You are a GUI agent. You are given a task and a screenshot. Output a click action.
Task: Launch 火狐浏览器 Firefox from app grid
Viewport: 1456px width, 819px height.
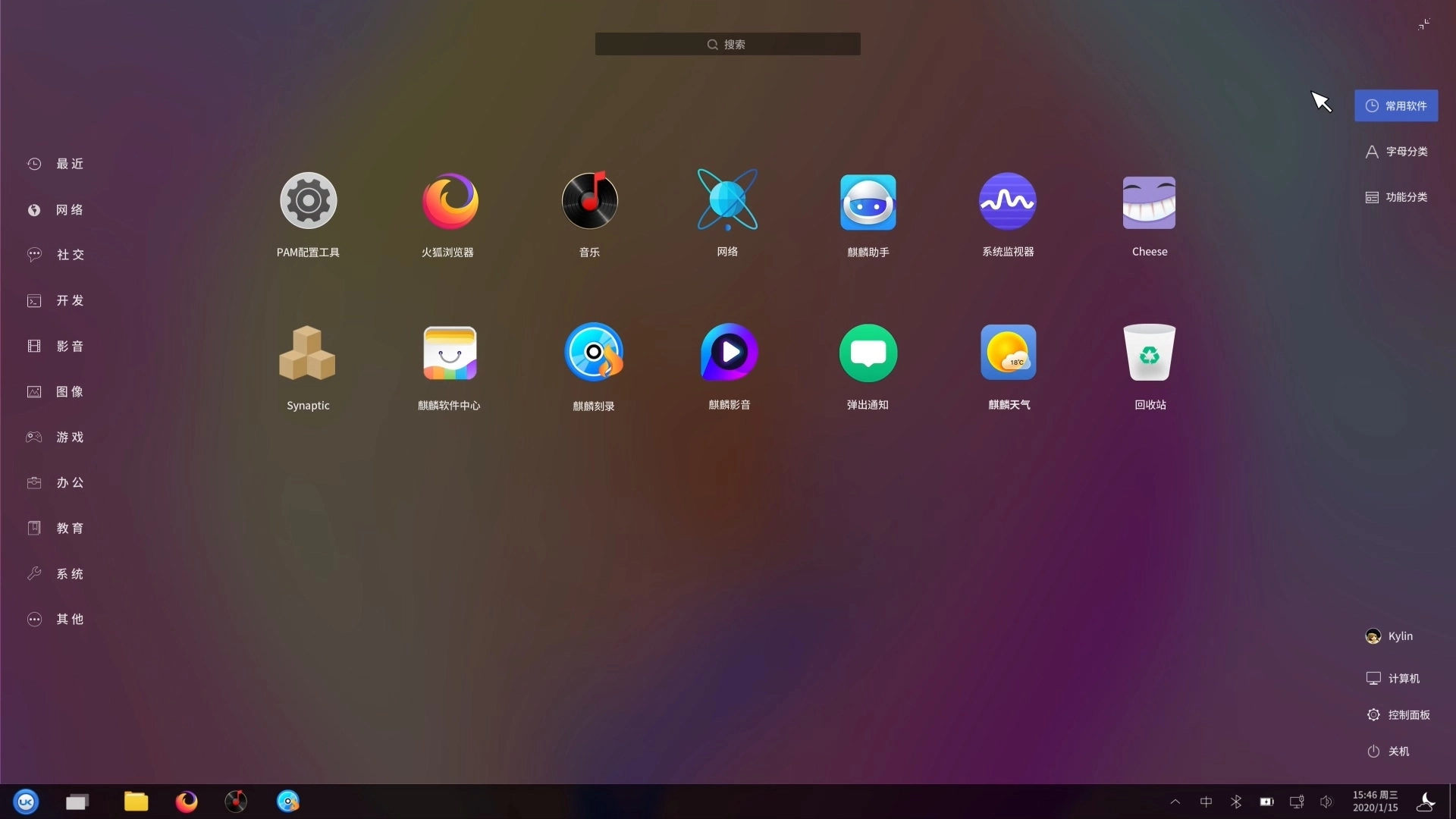point(449,202)
